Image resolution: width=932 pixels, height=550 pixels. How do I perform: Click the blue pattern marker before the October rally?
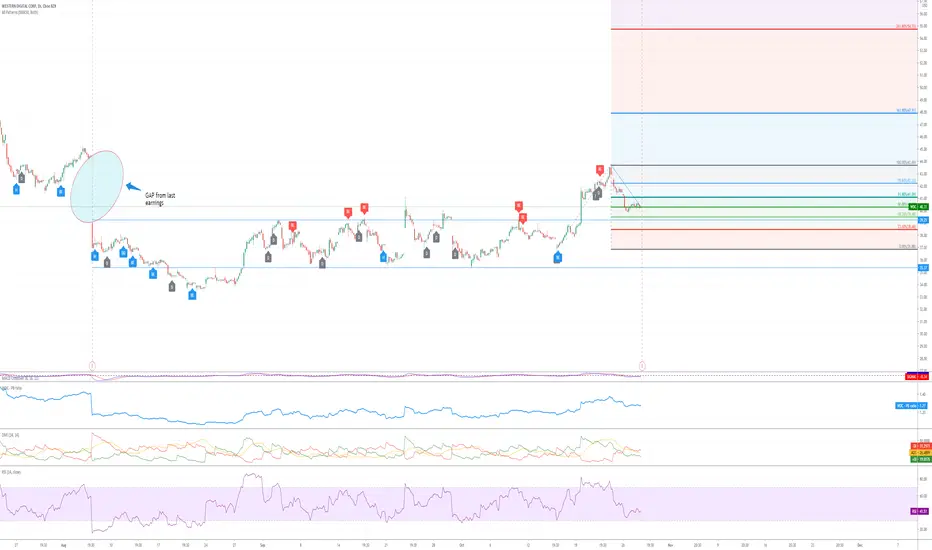(558, 257)
